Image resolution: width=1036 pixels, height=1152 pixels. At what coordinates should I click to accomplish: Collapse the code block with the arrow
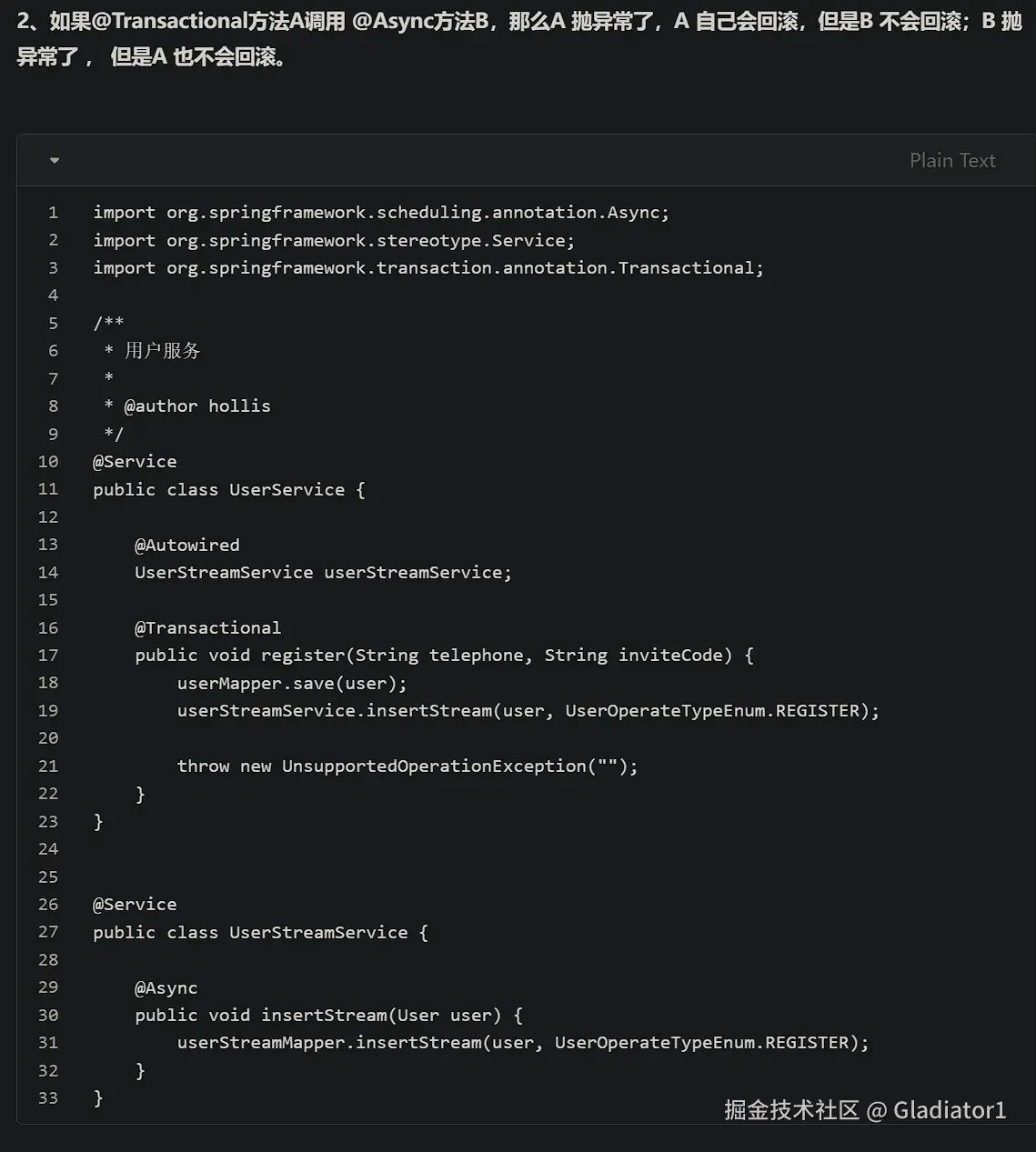pyautogui.click(x=55, y=161)
